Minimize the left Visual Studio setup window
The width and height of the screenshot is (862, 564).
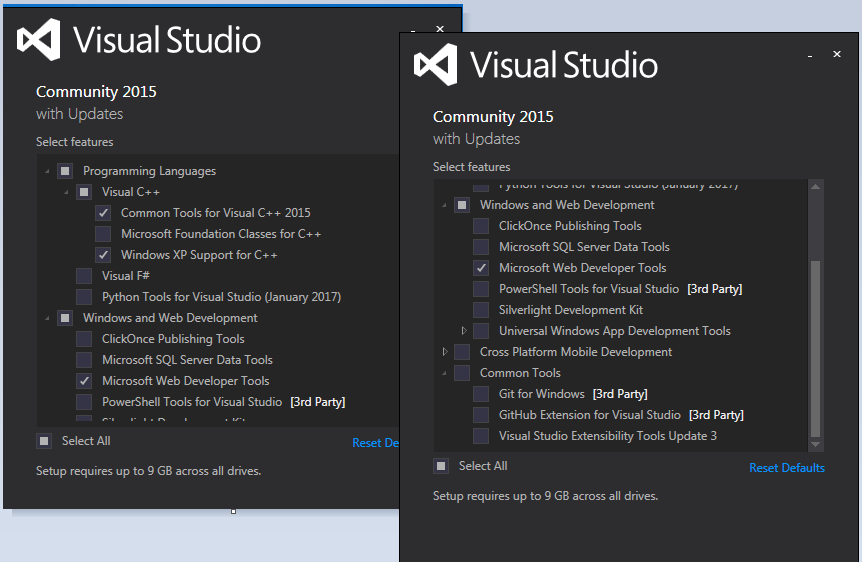pyautogui.click(x=413, y=31)
